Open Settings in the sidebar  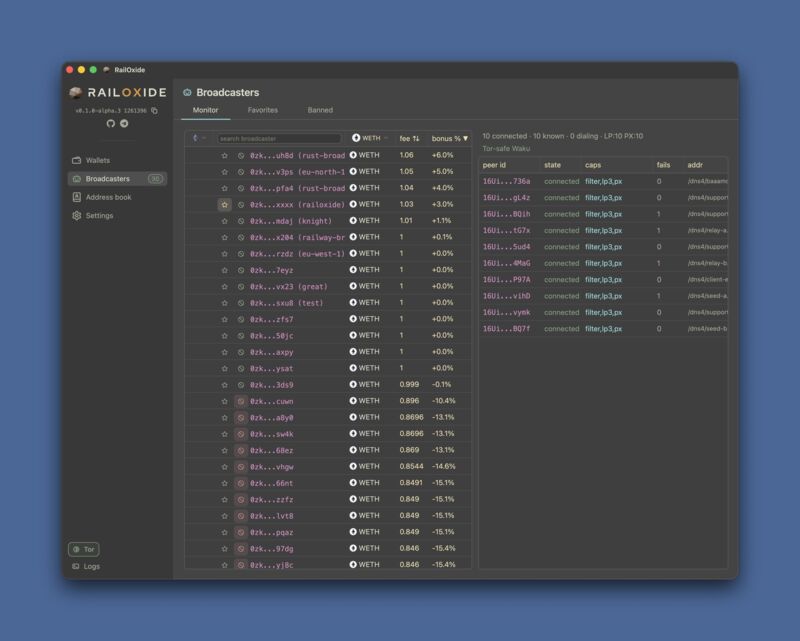(117, 215)
